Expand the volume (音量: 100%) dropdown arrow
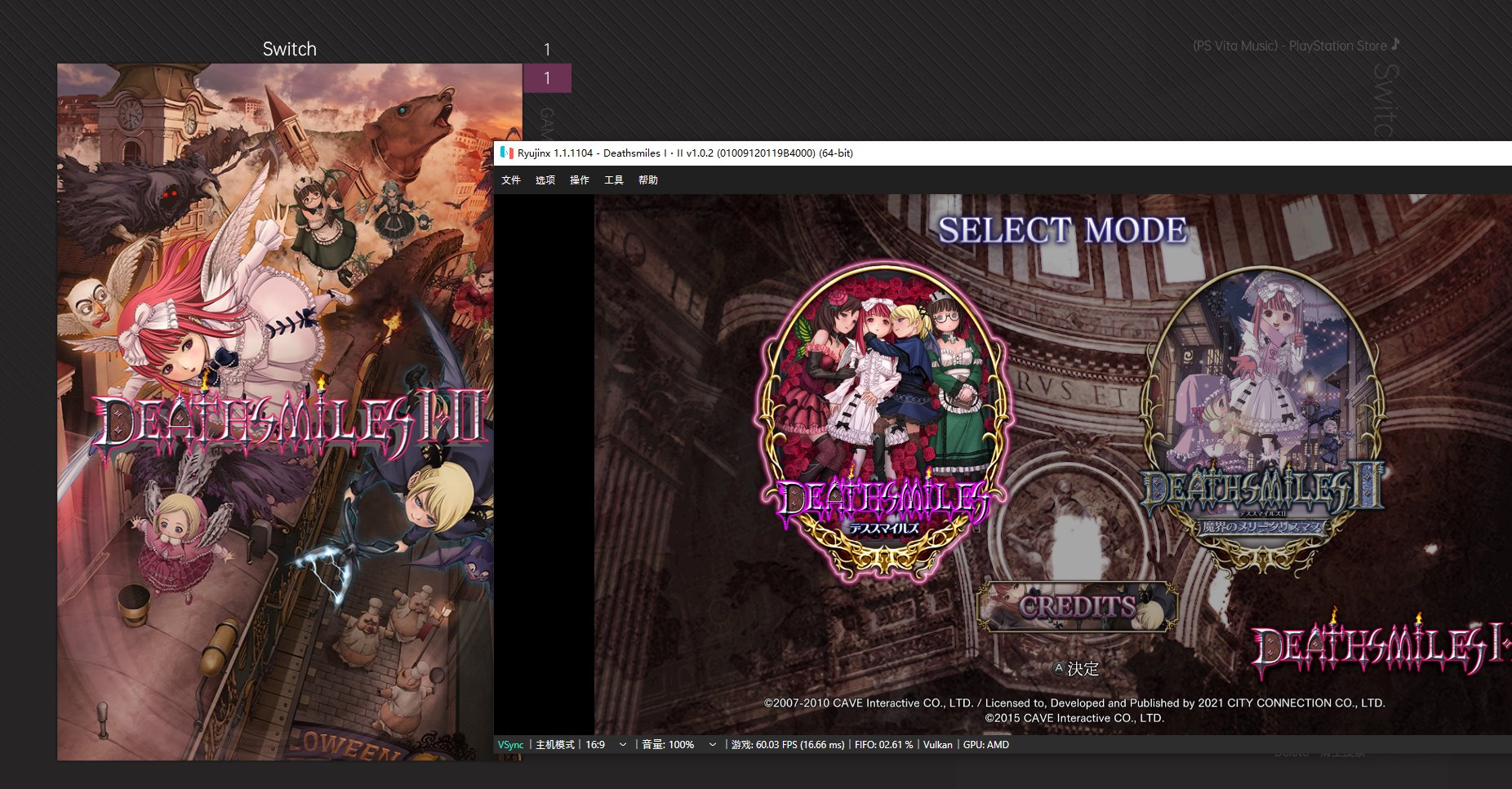 713,745
